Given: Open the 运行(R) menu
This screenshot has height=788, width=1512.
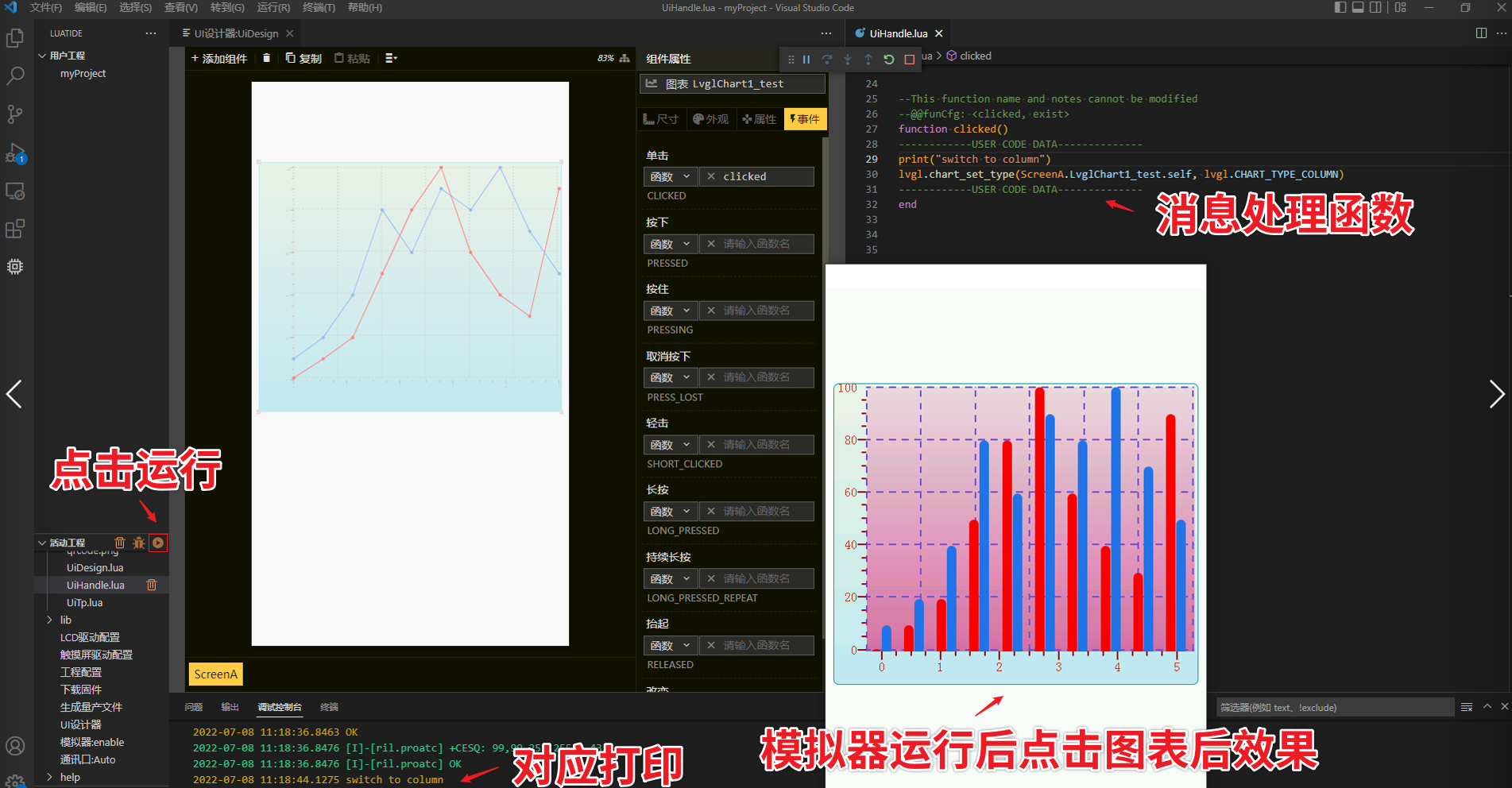Looking at the screenshot, I should (x=273, y=7).
